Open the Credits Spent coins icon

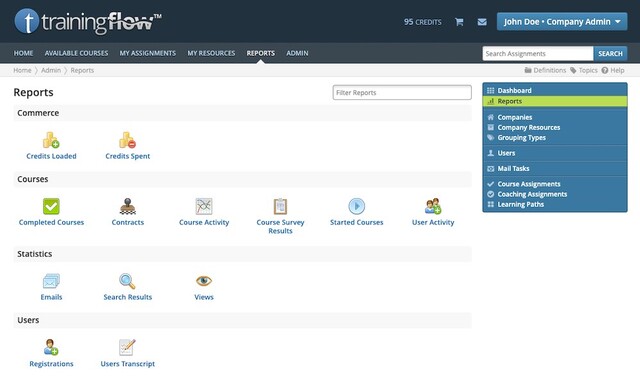(x=127, y=140)
